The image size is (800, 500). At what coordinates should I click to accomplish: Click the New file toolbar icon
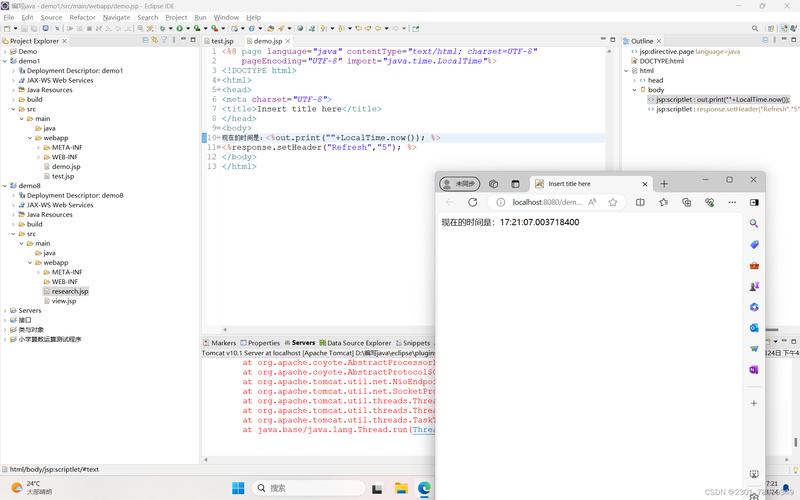(7, 29)
